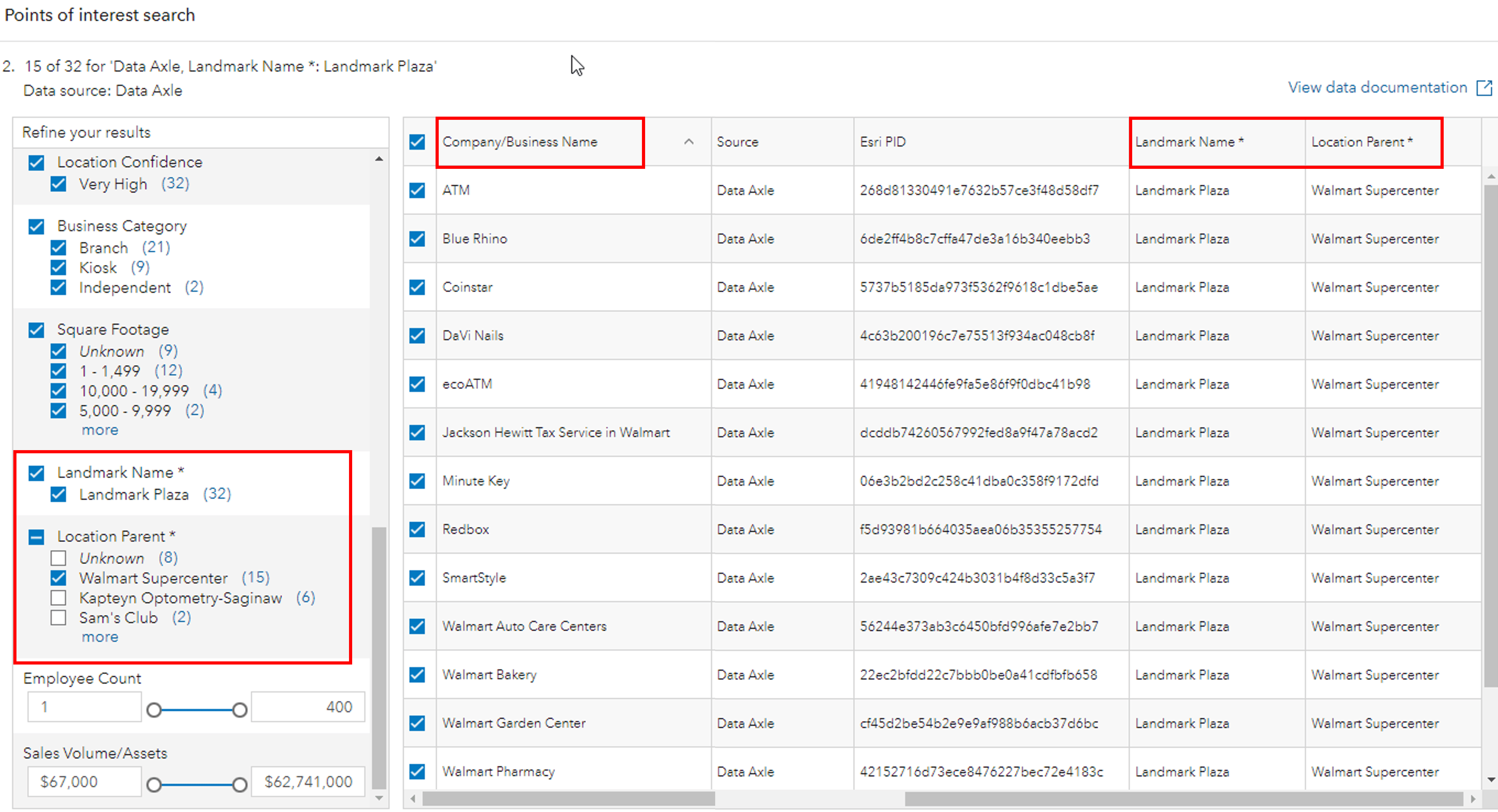The image size is (1498, 812).
Task: Enable the Unknown location parent filter
Action: pyautogui.click(x=58, y=558)
